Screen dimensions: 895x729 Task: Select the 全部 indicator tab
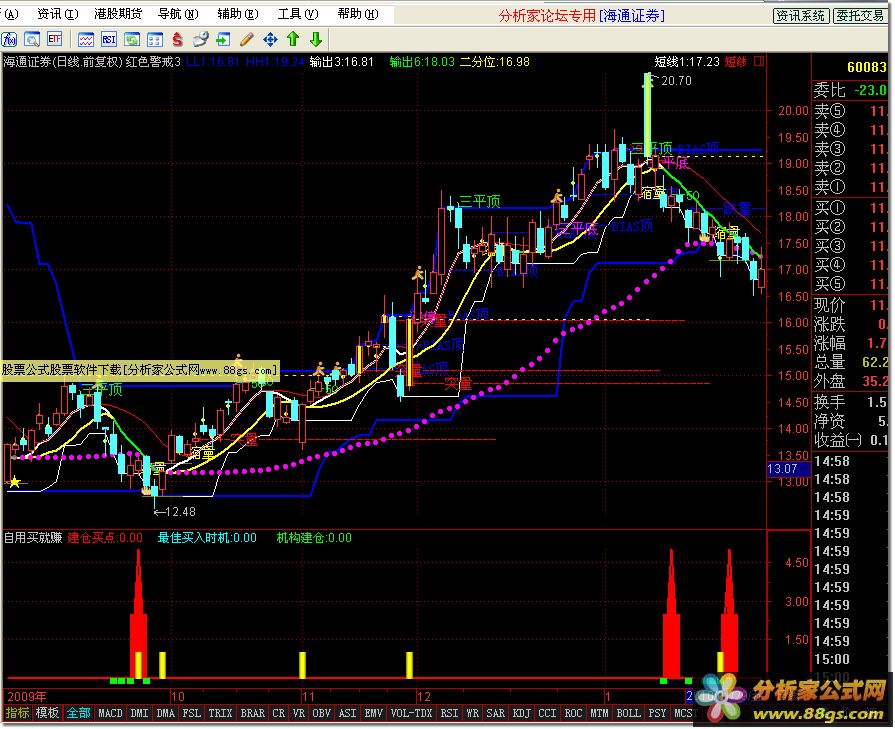[78, 712]
